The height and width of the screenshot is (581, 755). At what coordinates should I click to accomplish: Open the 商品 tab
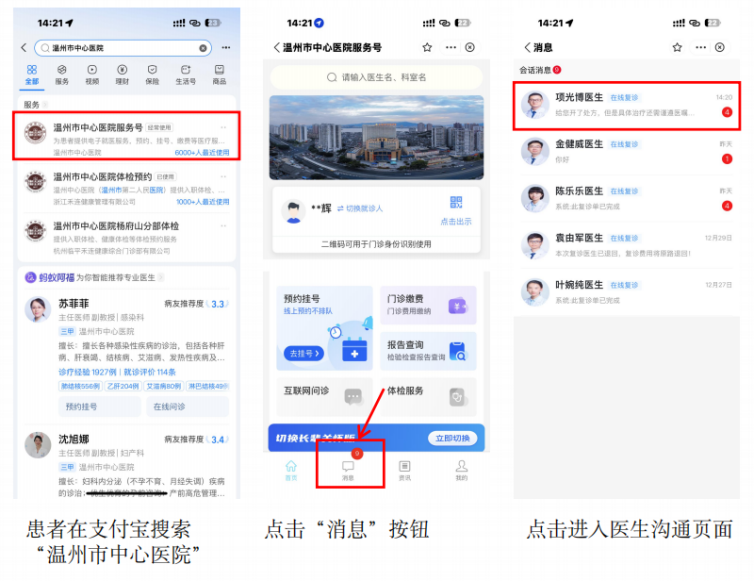pyautogui.click(x=219, y=75)
